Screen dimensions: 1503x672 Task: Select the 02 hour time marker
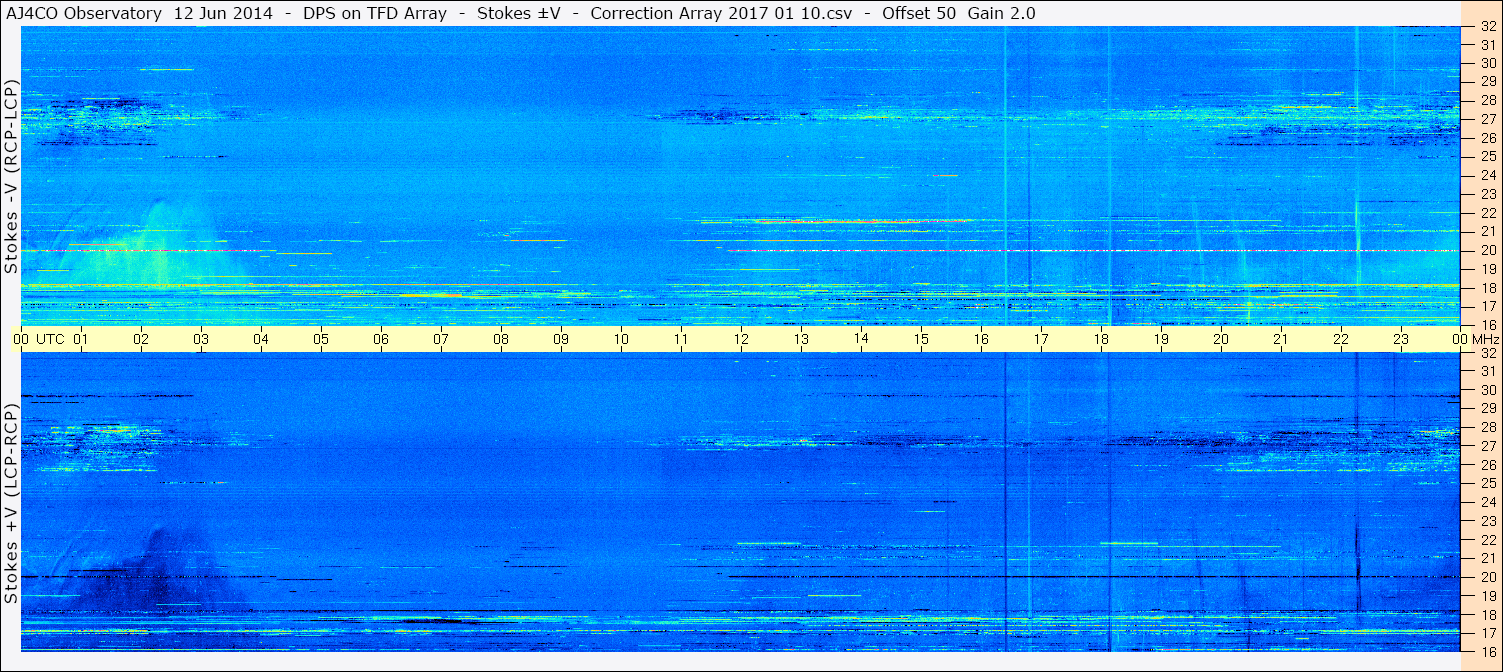(141, 339)
